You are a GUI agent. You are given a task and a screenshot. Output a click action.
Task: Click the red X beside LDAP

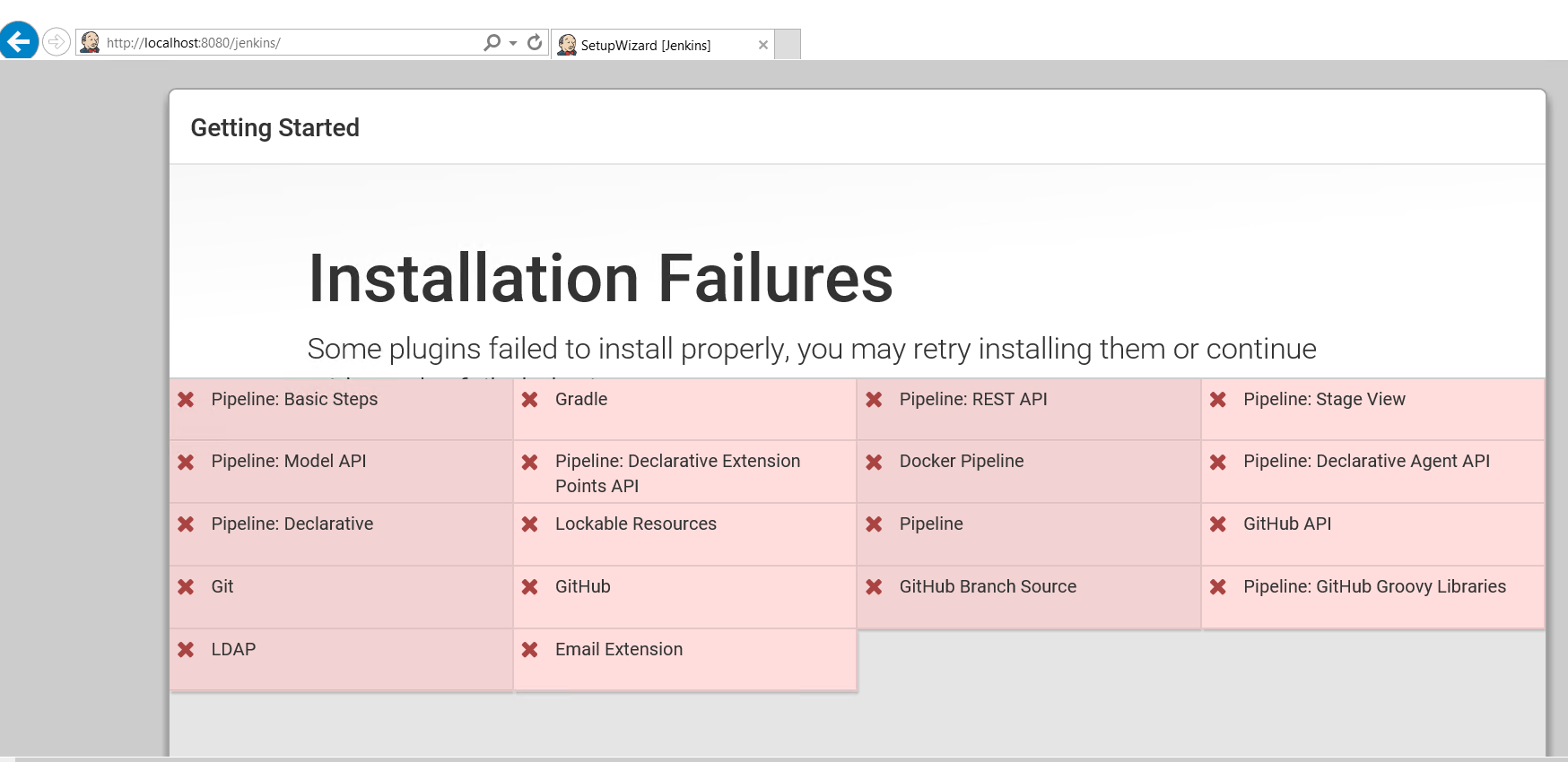click(x=186, y=650)
